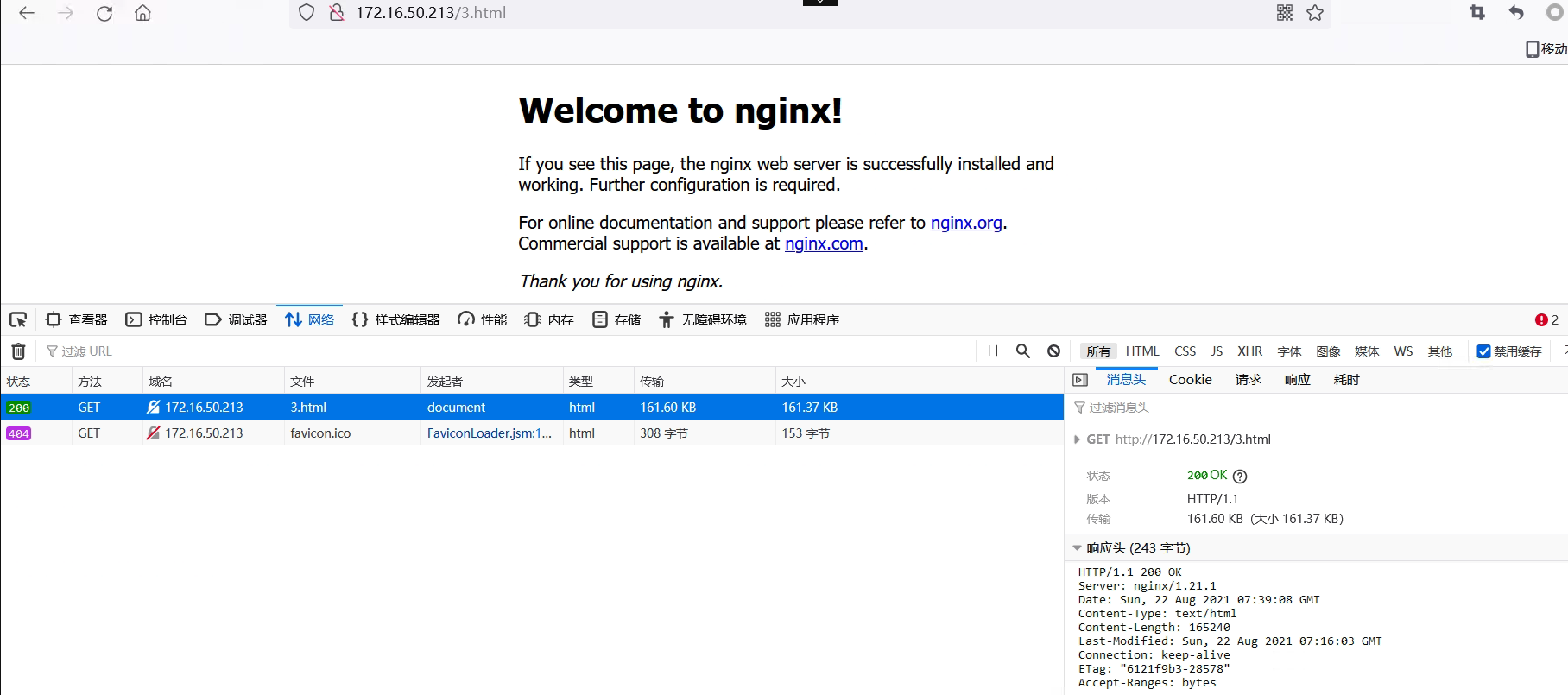The height and width of the screenshot is (695, 1568).
Task: Switch to the 耗时 timings tab
Action: [1346, 380]
